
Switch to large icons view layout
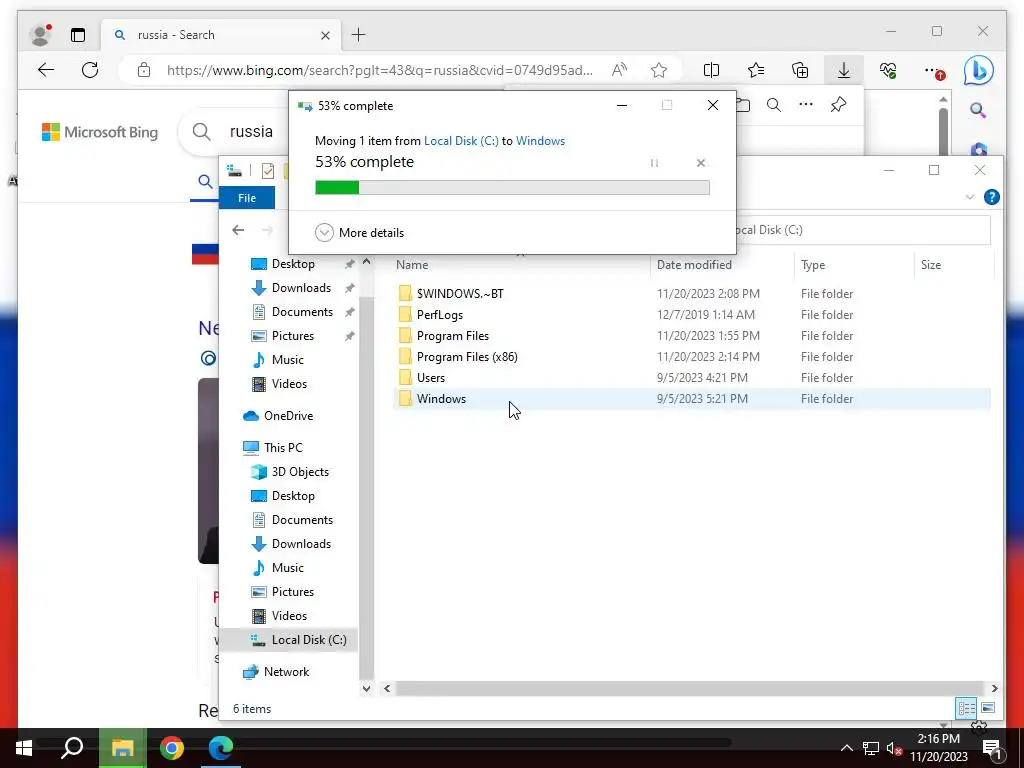[x=988, y=709]
